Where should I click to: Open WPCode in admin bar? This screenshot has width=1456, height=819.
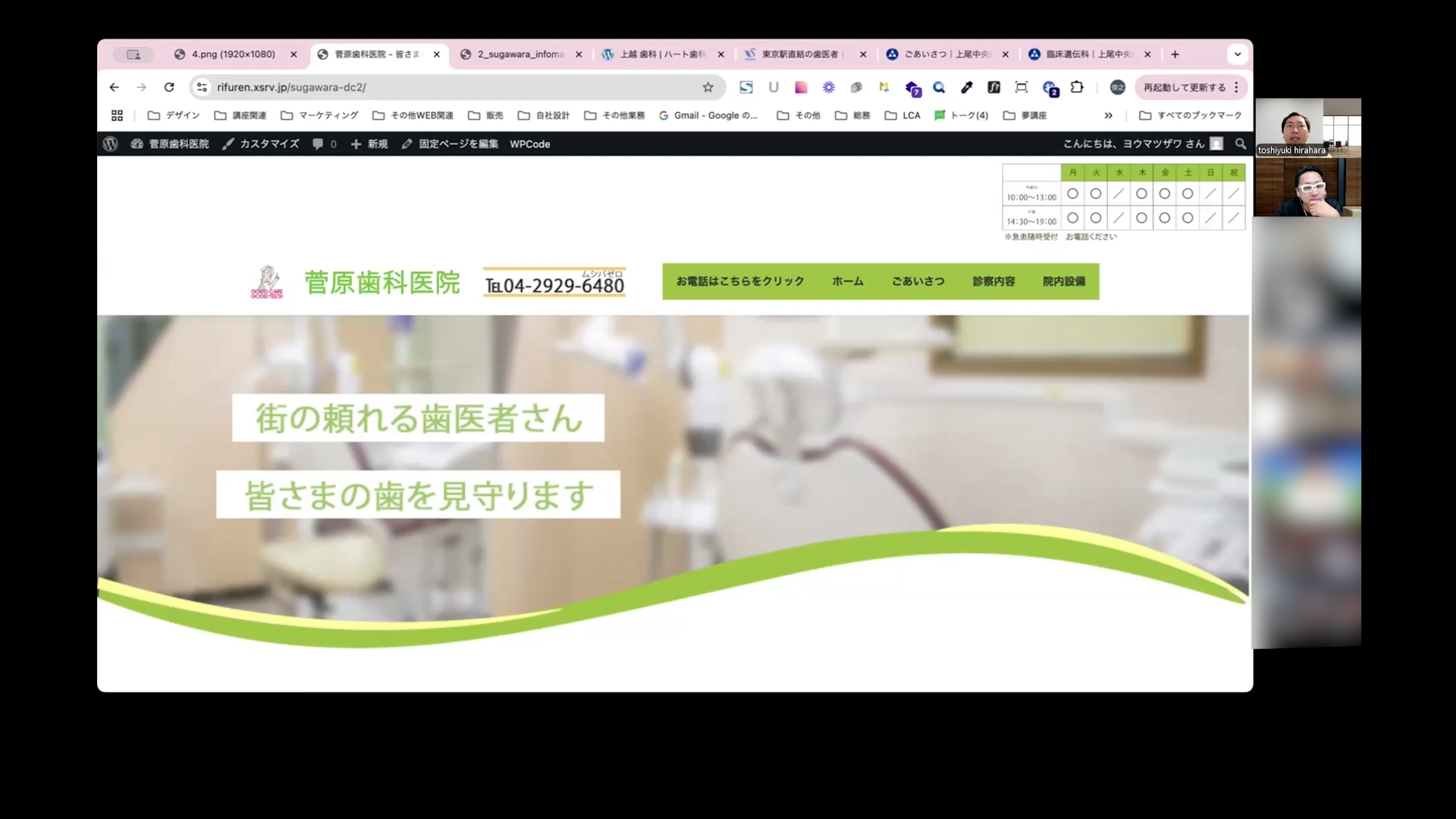[x=529, y=143]
